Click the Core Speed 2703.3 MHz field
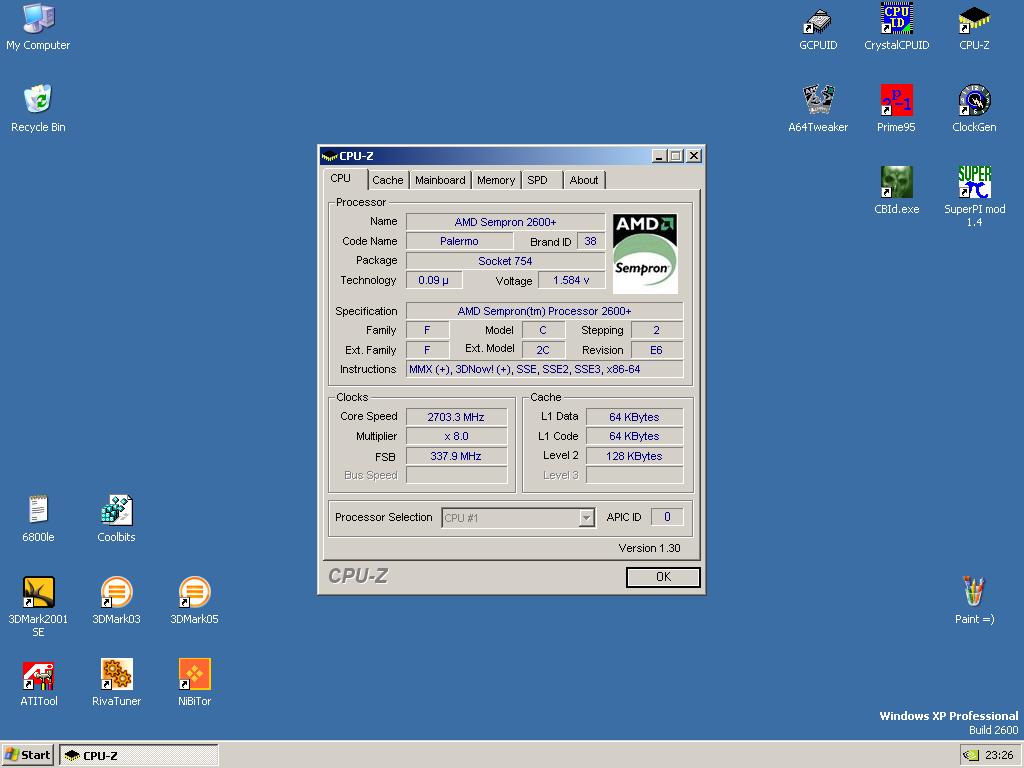This screenshot has height=768, width=1024. coord(456,417)
